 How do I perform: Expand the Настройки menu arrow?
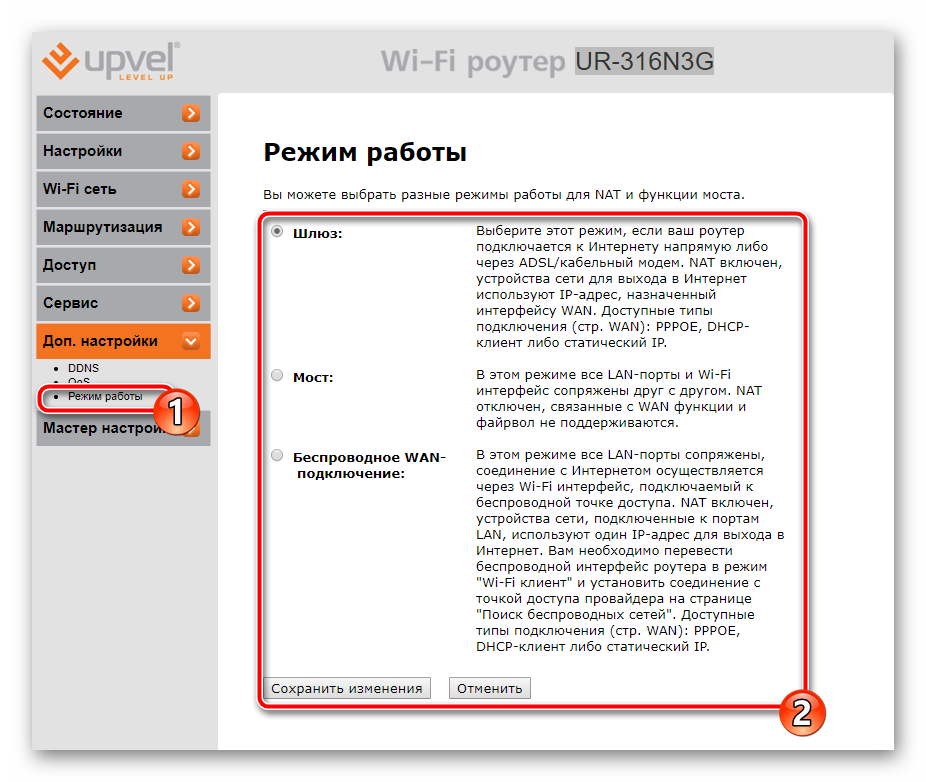(x=190, y=151)
